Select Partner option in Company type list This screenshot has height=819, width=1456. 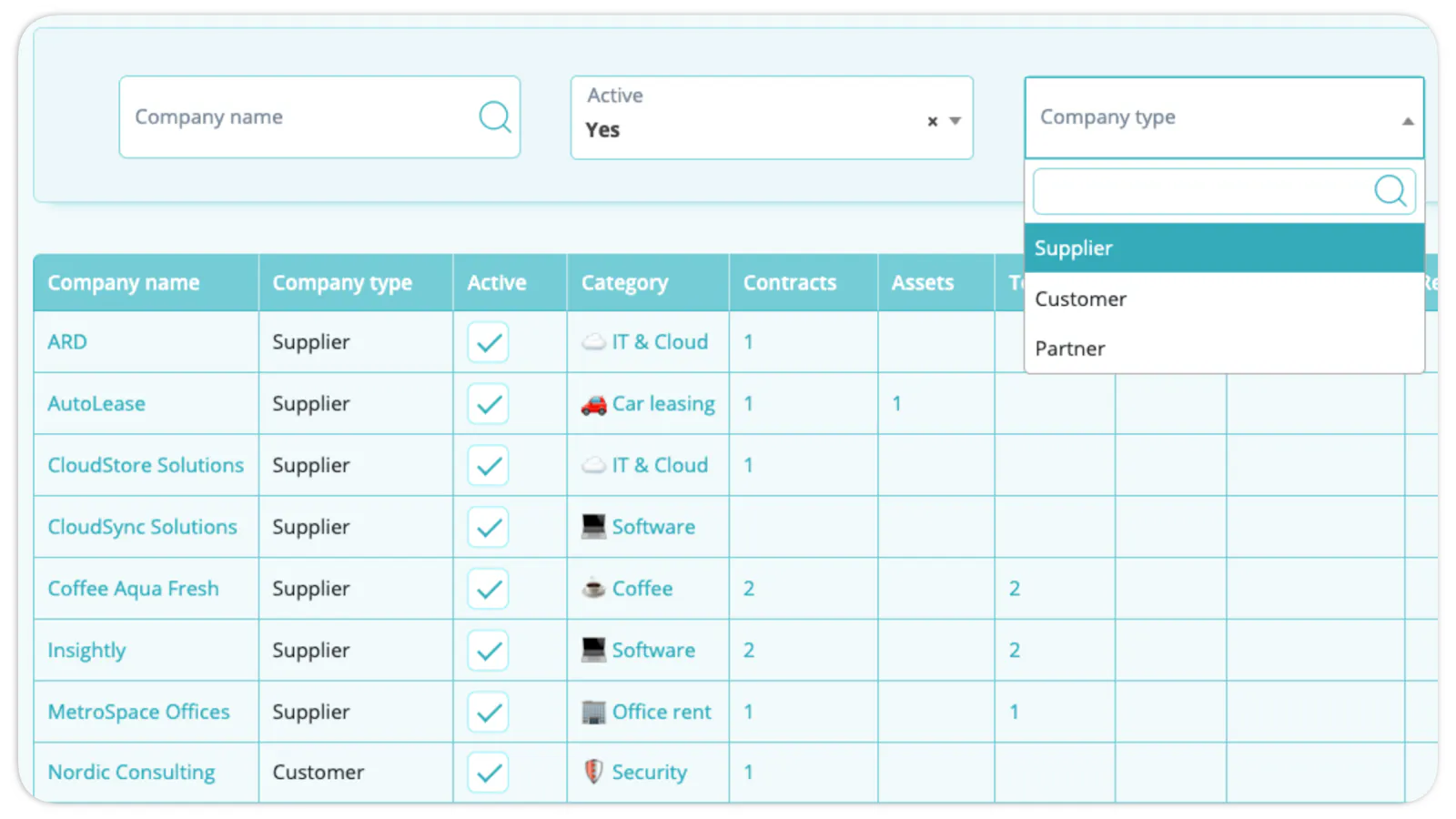[x=1224, y=349]
